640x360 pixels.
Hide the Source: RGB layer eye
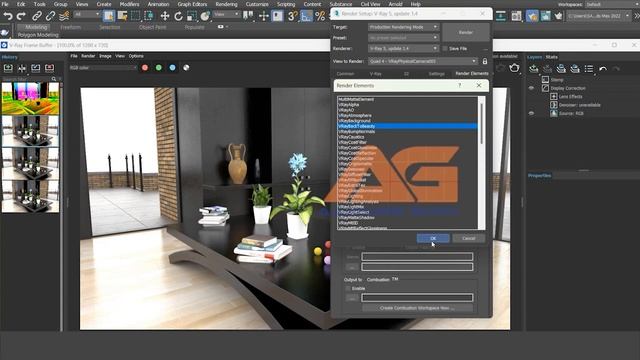(531, 113)
